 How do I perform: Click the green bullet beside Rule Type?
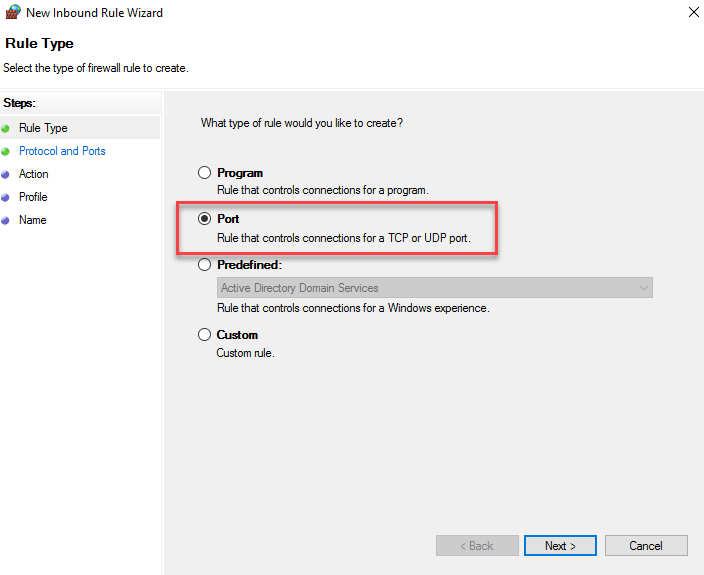5,129
